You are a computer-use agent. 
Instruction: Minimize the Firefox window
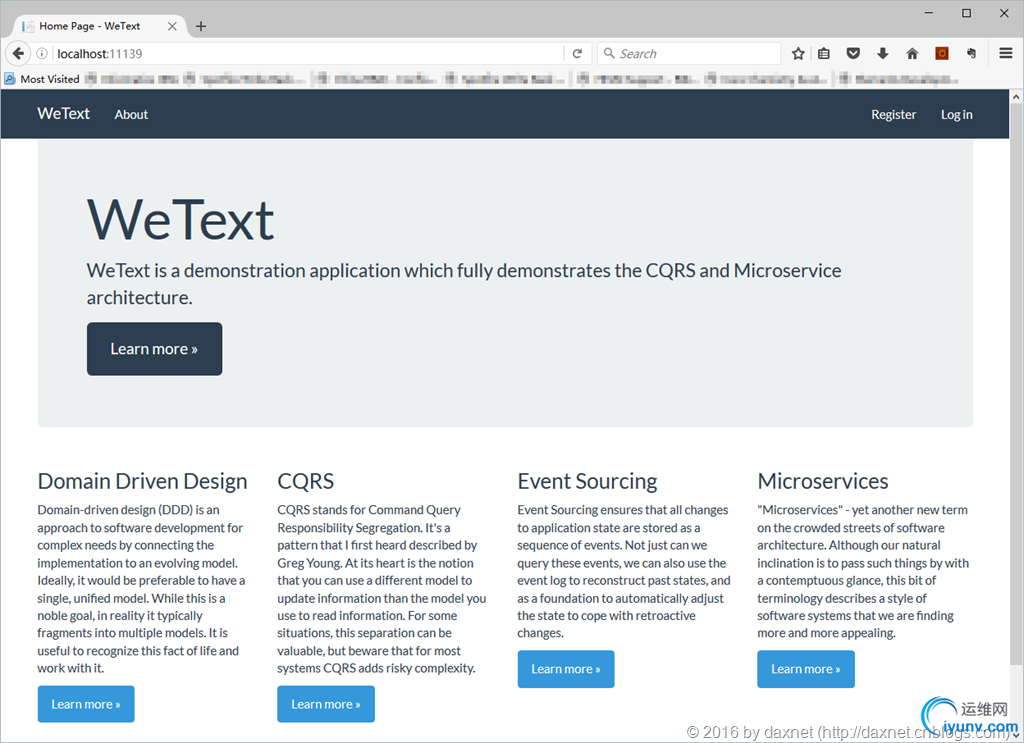pos(929,13)
